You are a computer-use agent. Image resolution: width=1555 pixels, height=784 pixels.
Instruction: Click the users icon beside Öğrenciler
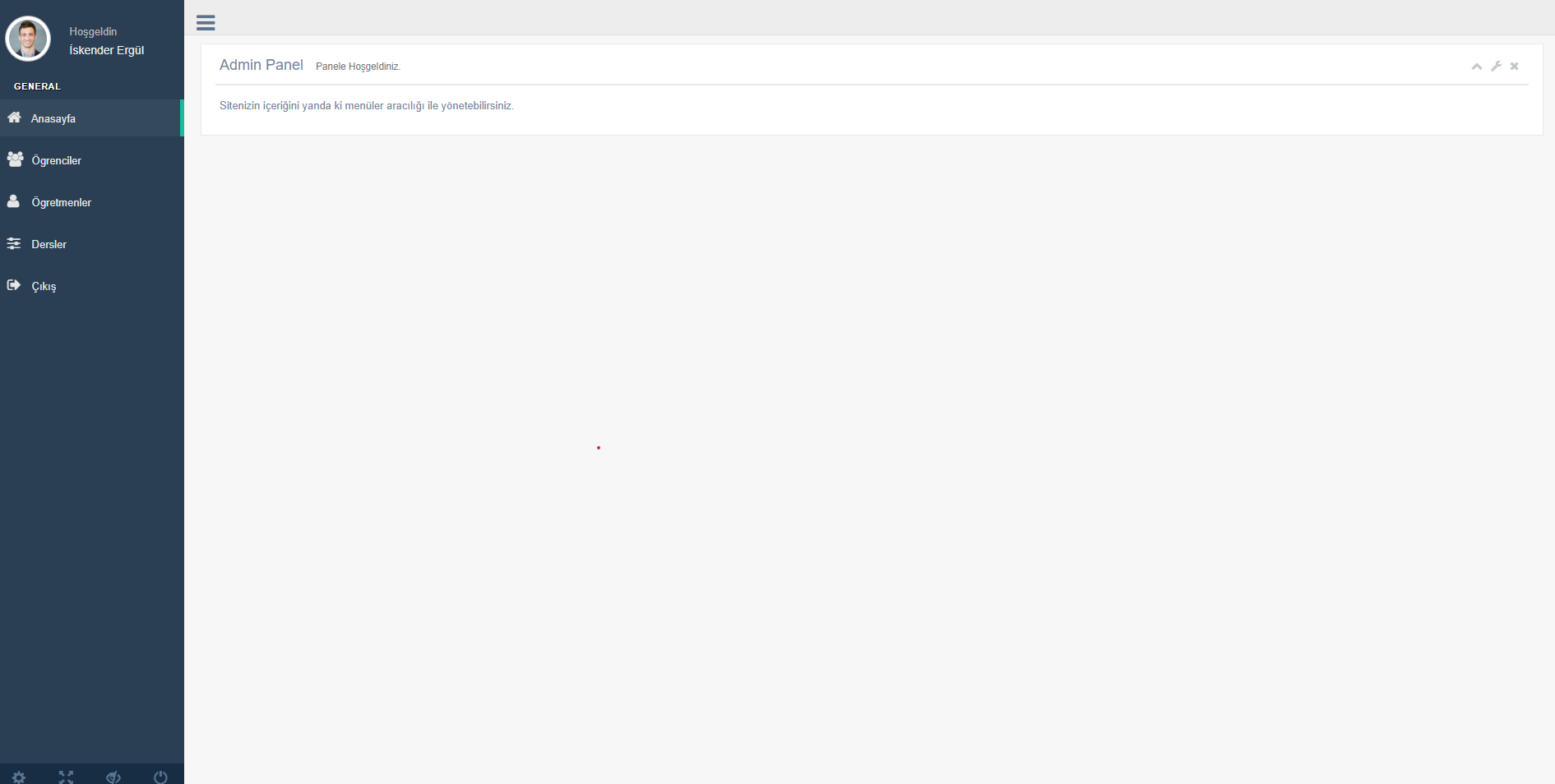click(14, 159)
